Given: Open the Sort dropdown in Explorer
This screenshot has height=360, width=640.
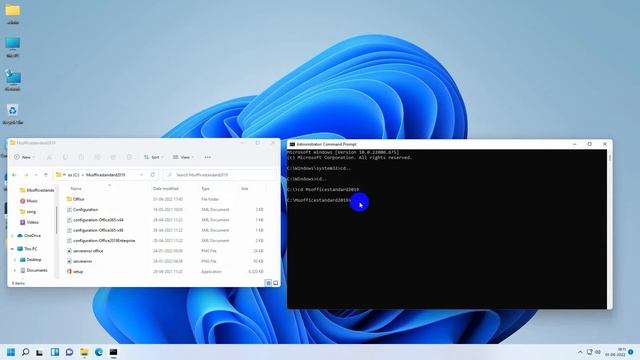Looking at the screenshot, I should tap(153, 157).
